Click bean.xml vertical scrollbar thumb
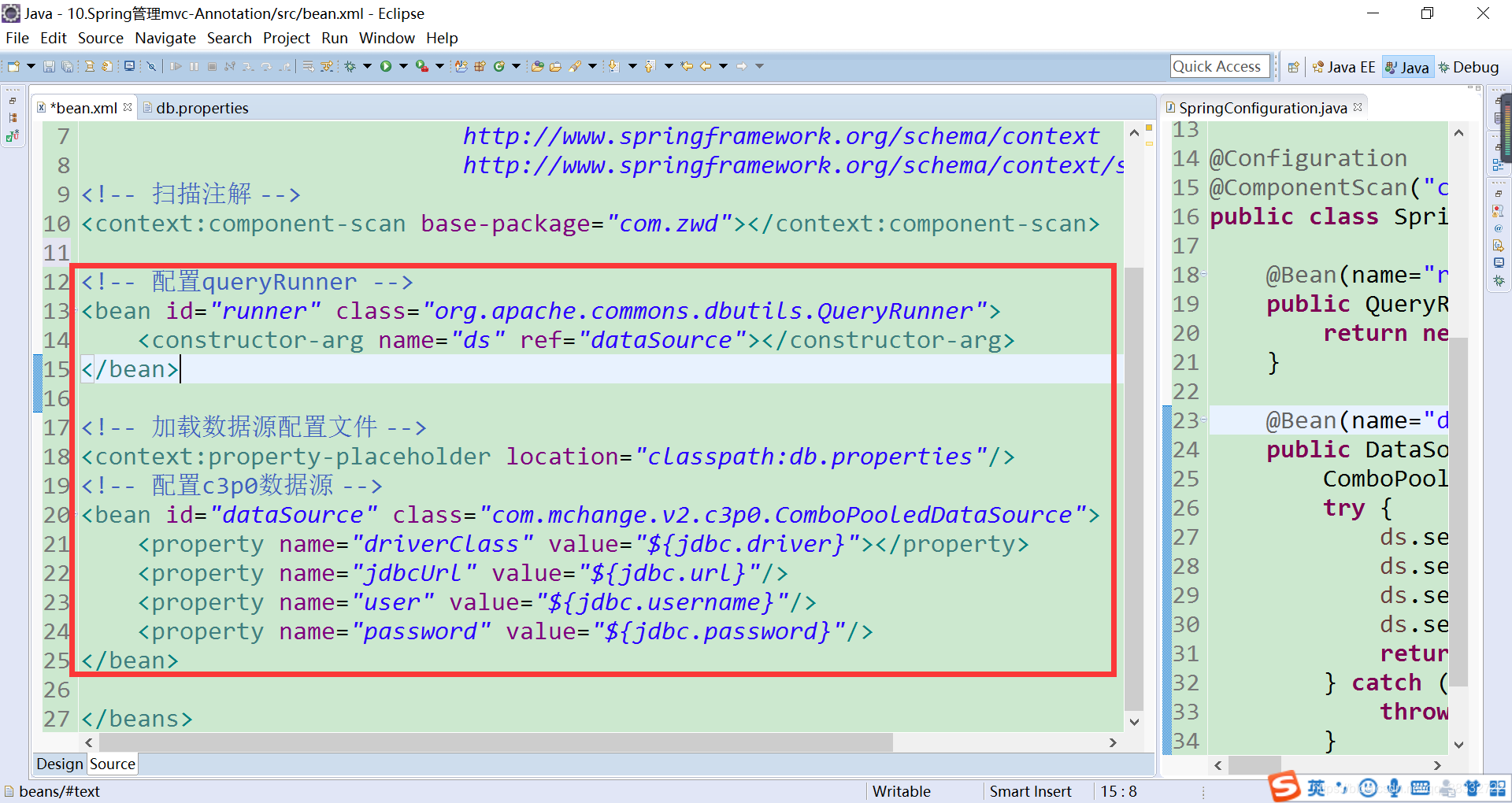This screenshot has width=1512, height=803. 1134,488
